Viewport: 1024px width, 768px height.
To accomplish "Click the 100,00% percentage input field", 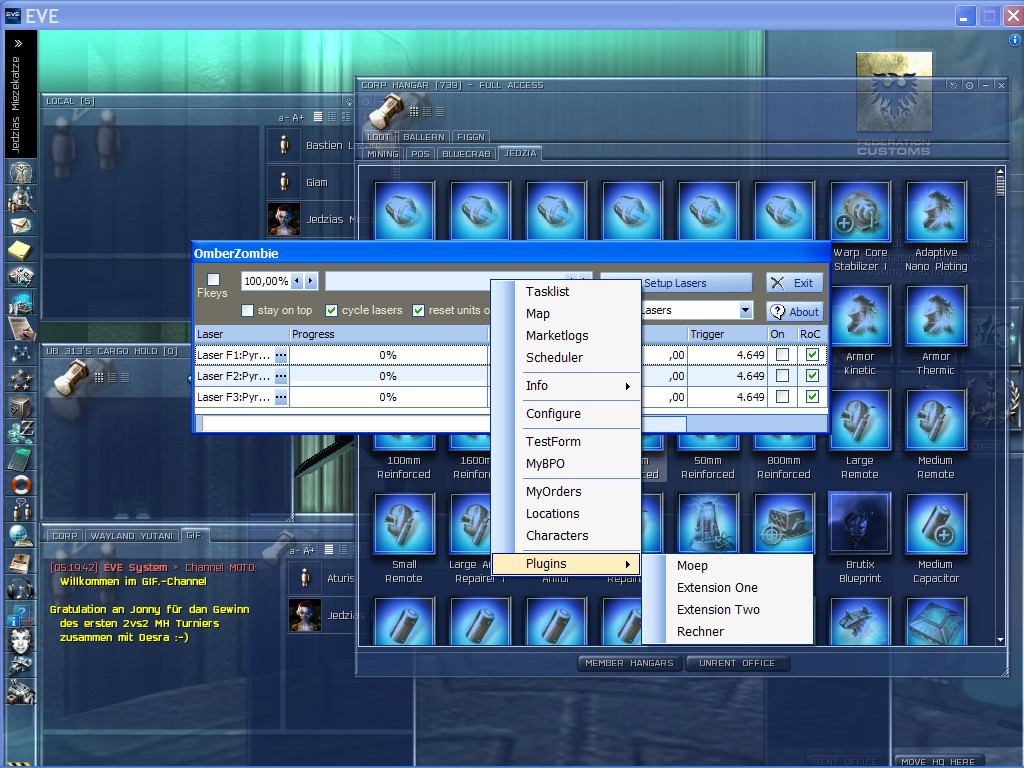I will coord(266,281).
